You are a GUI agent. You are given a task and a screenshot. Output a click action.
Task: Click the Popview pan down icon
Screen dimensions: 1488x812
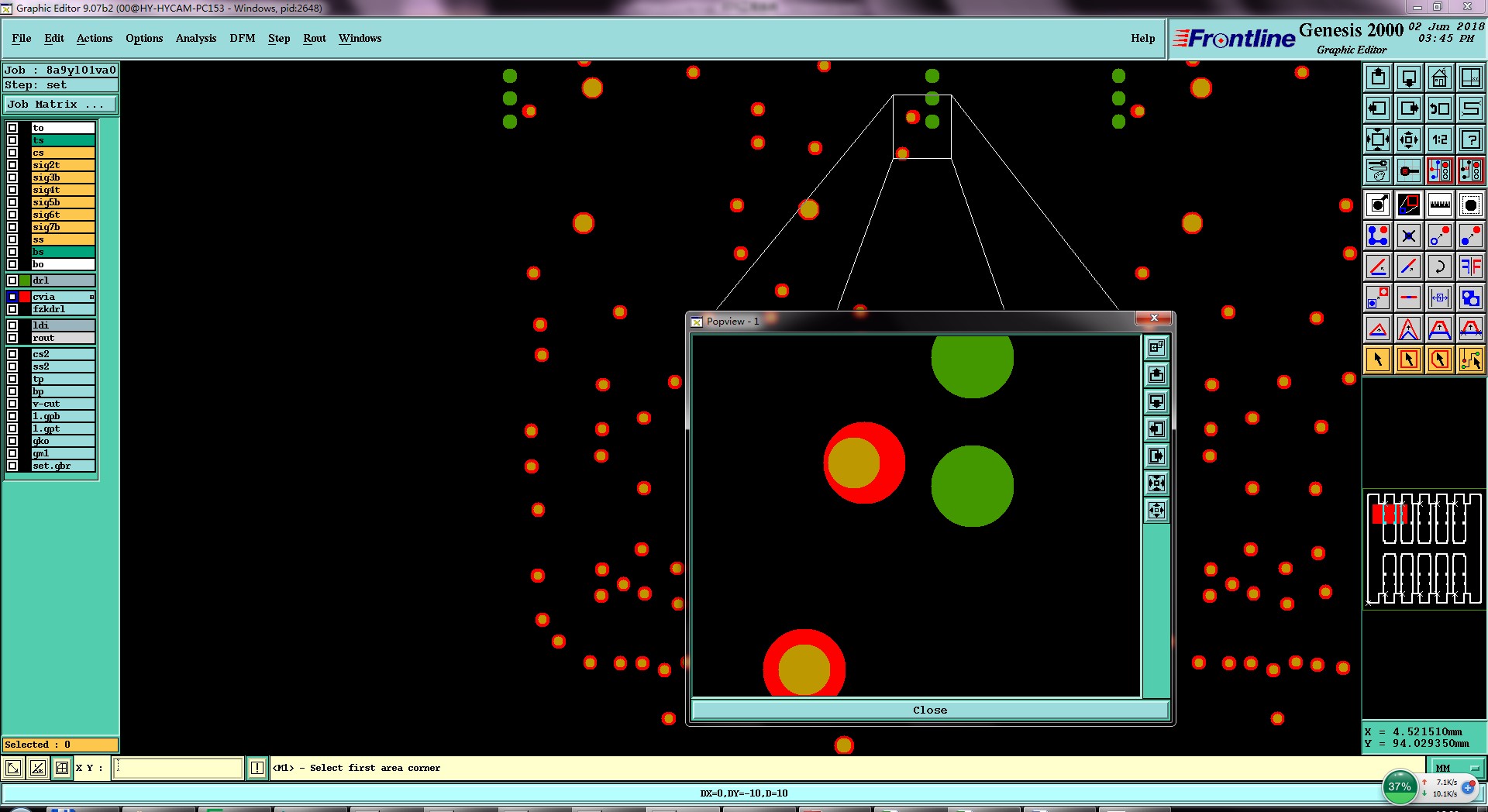tap(1156, 402)
